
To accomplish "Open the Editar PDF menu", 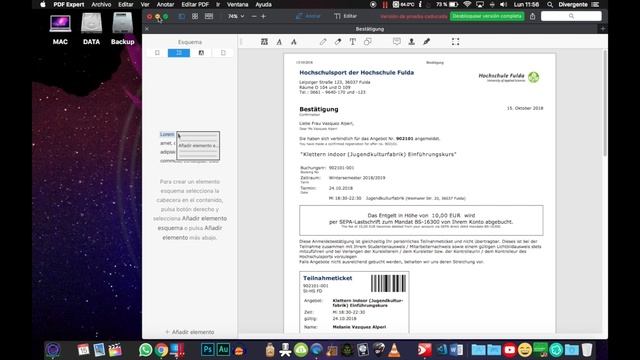I will pyautogui.click(x=195, y=4).
